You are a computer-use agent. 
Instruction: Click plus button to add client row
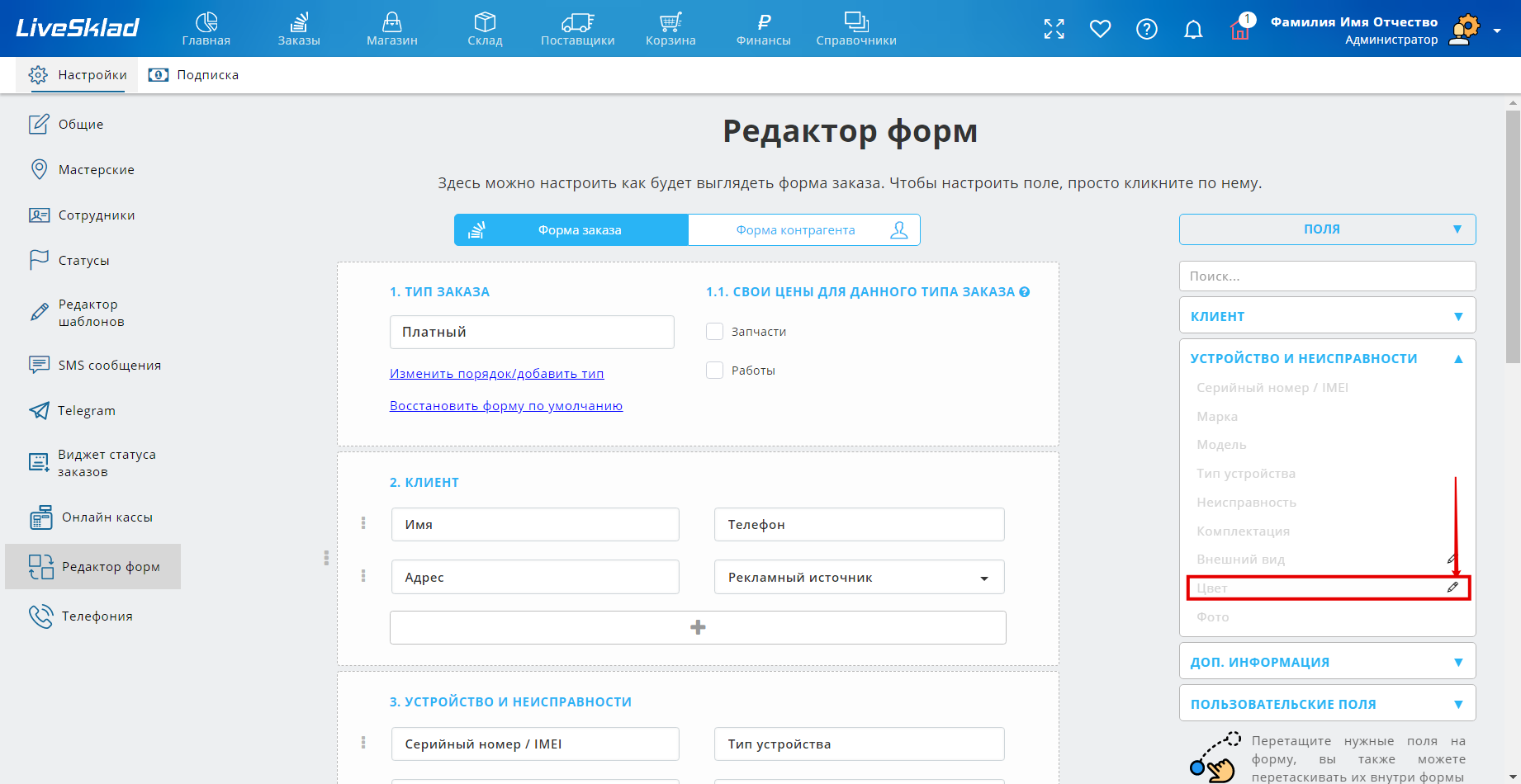coord(698,627)
